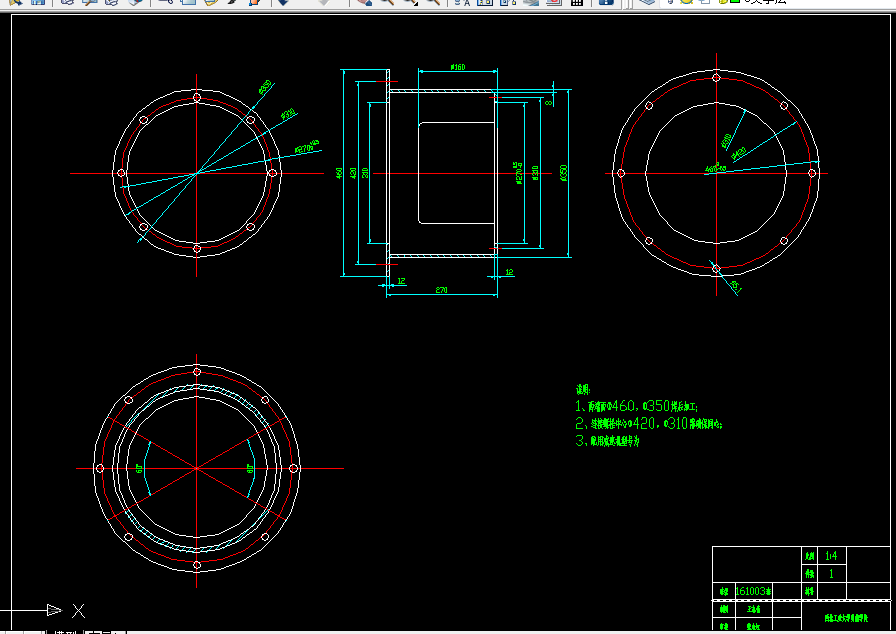Select the vertical 310 dimension left of section
The width and height of the screenshot is (896, 634).
[365, 173]
